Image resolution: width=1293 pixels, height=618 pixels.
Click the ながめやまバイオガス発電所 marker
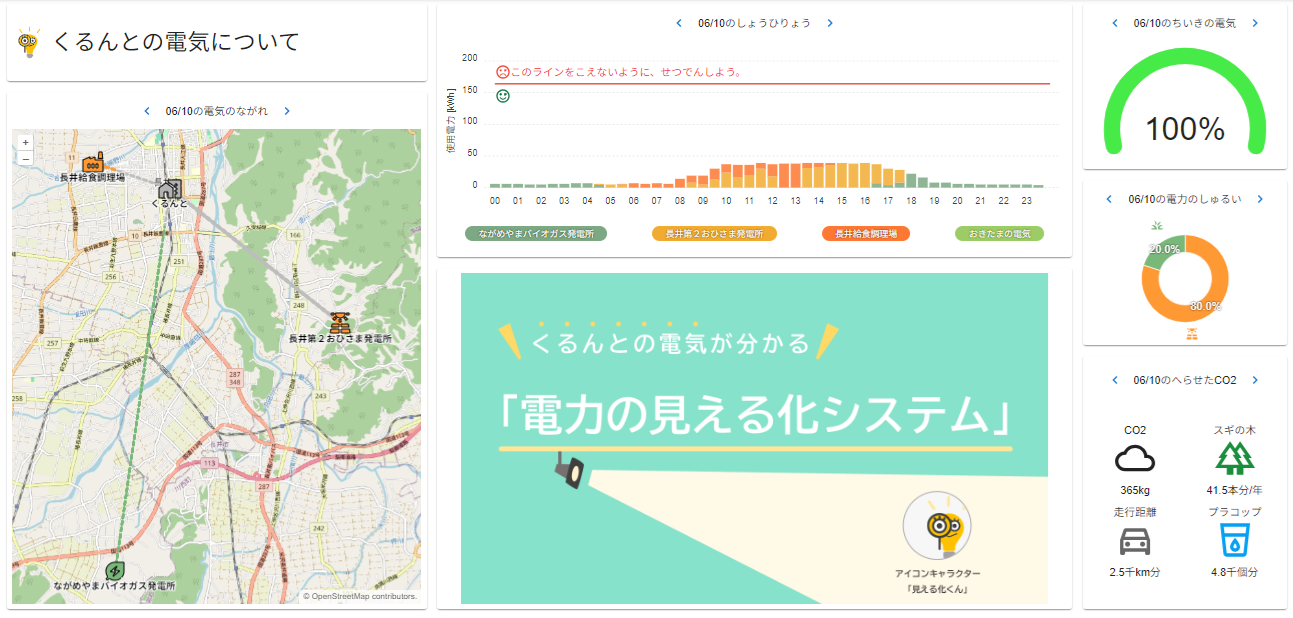coord(114,571)
